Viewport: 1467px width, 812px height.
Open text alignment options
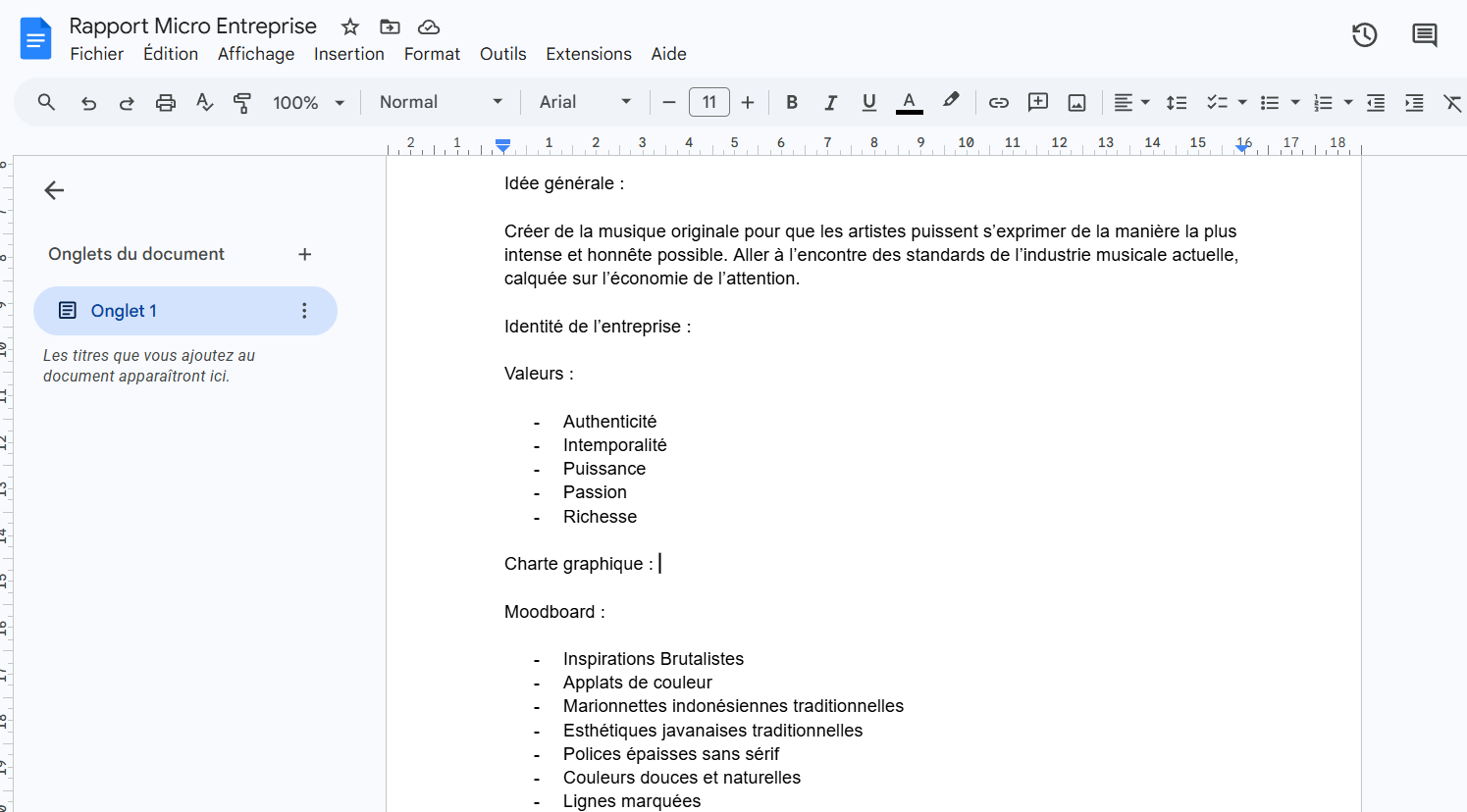coord(1131,102)
